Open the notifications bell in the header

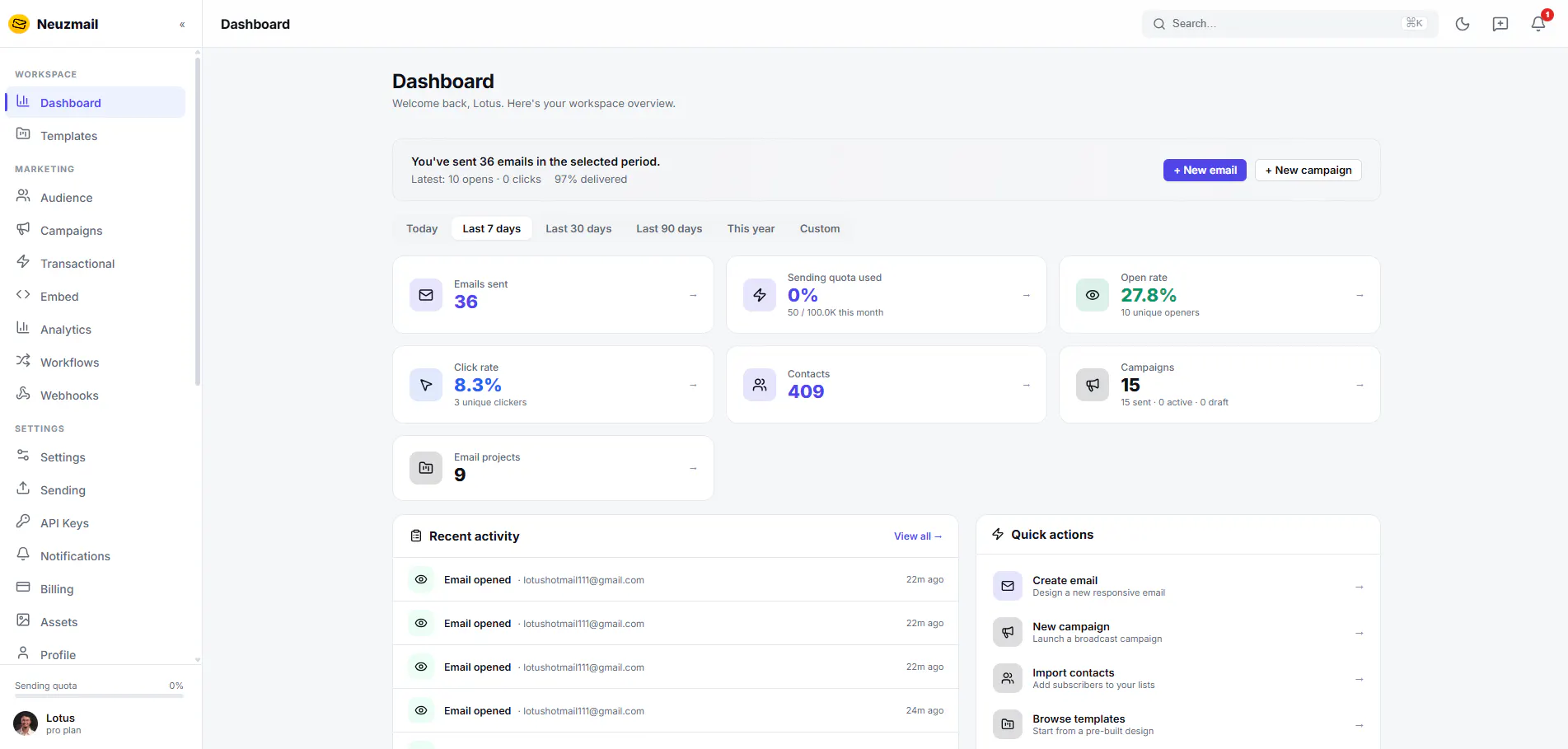1538,24
